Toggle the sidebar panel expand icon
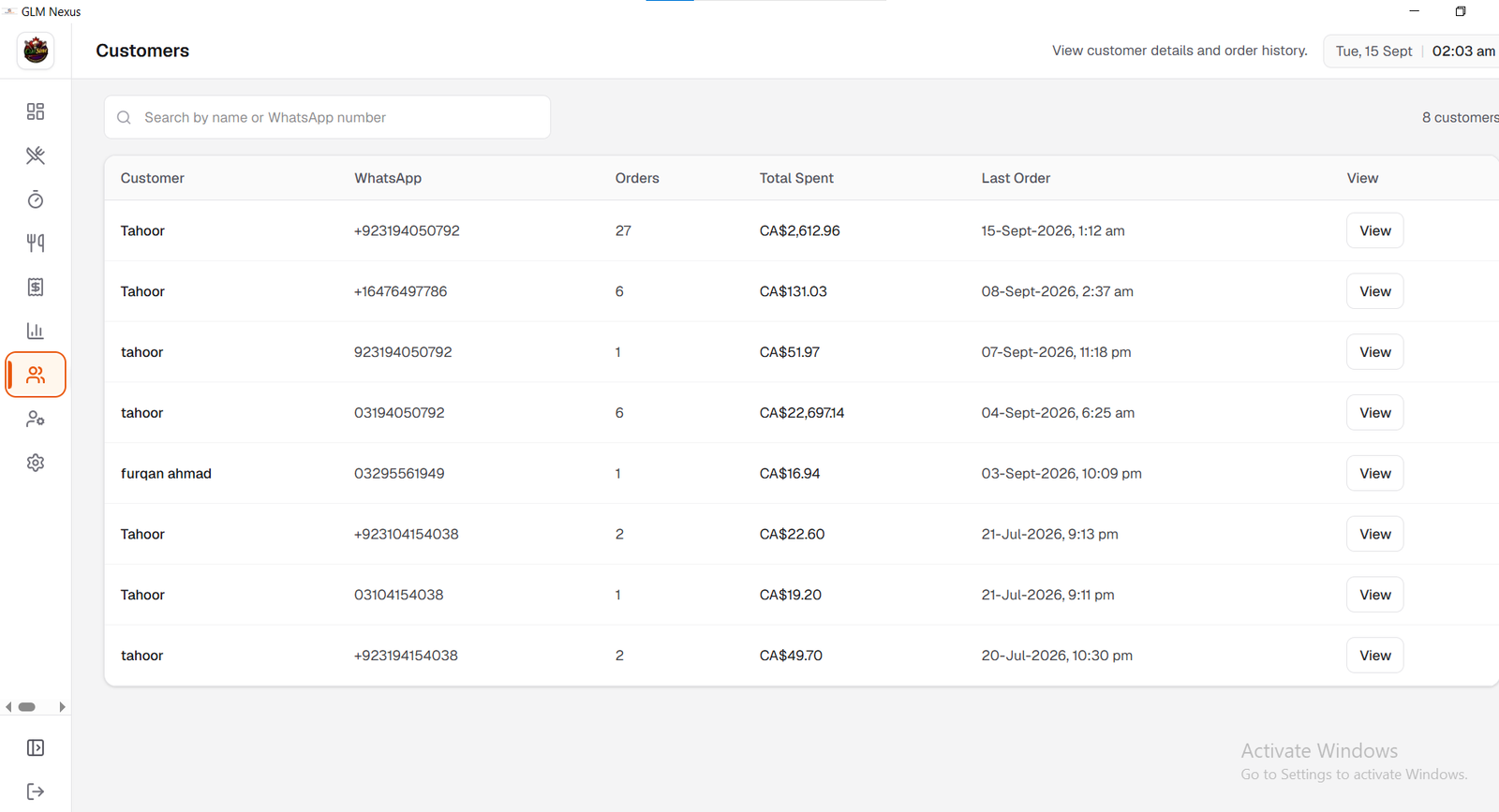The height and width of the screenshot is (812, 1499). (x=36, y=747)
